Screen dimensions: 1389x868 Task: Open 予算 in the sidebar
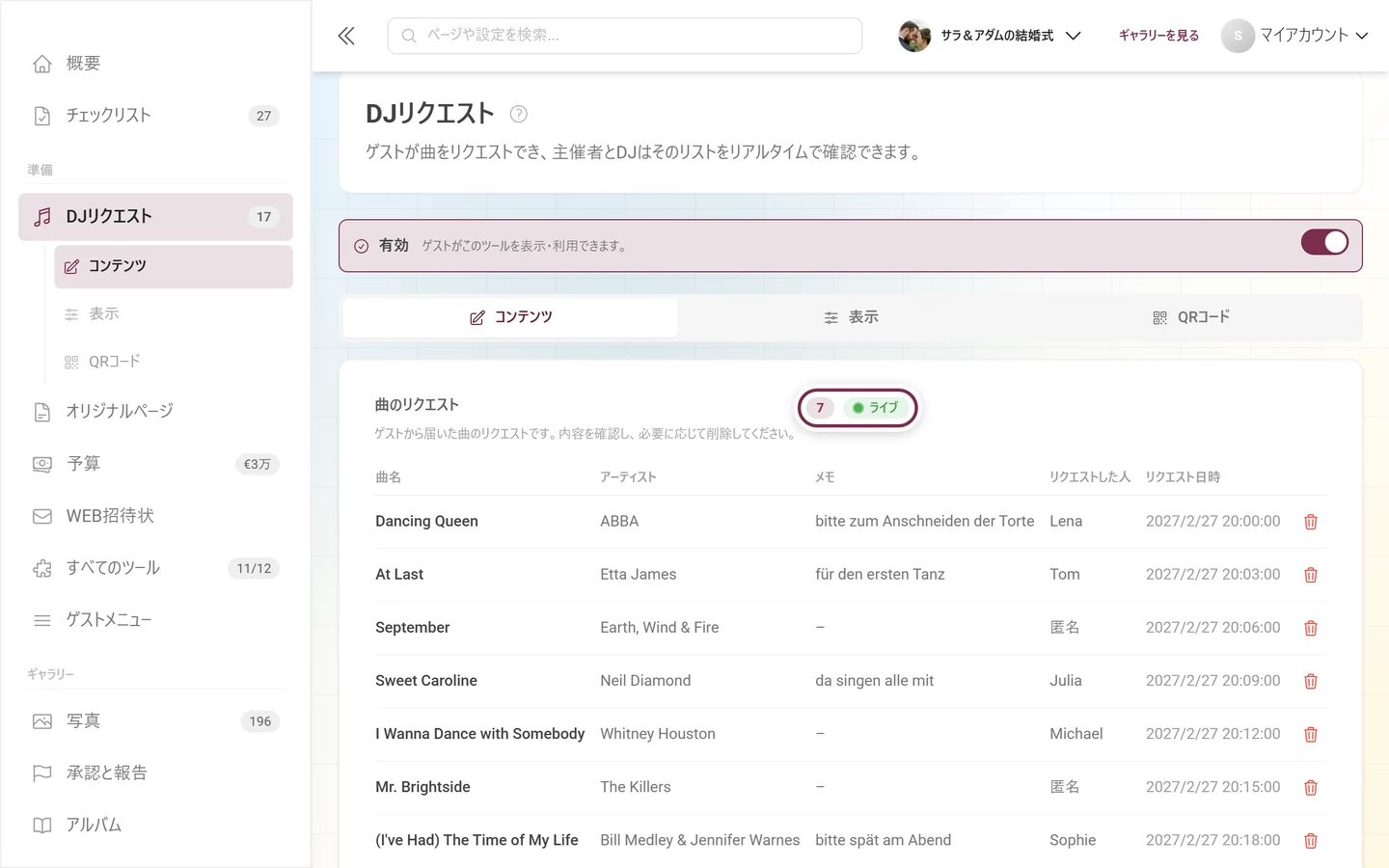[155, 464]
